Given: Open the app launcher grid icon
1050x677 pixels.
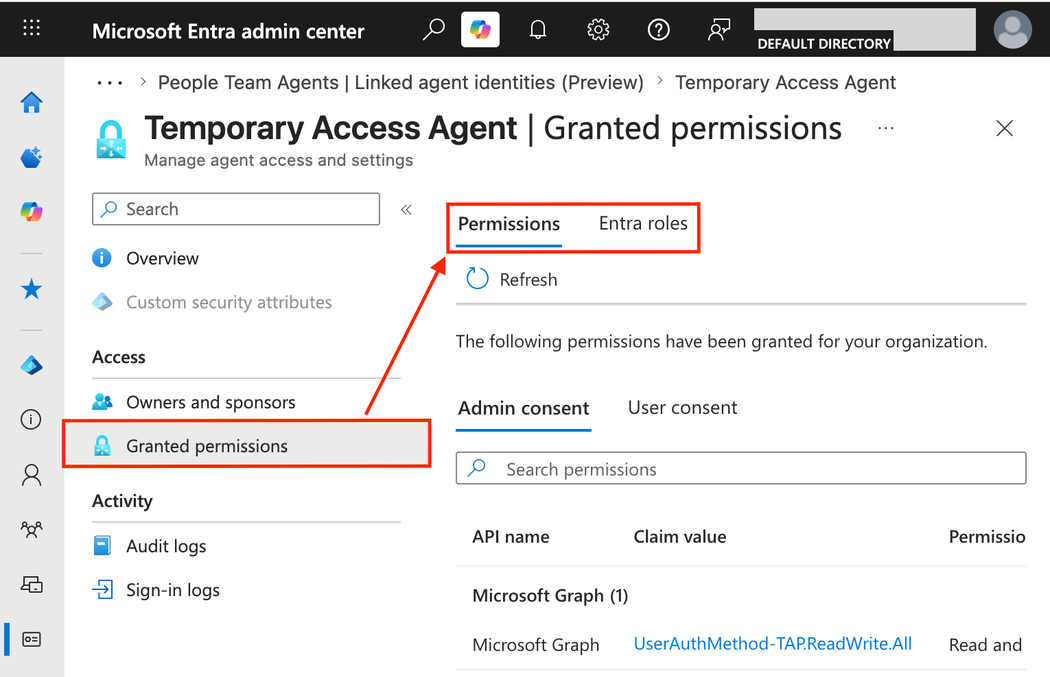Looking at the screenshot, I should [31, 27].
